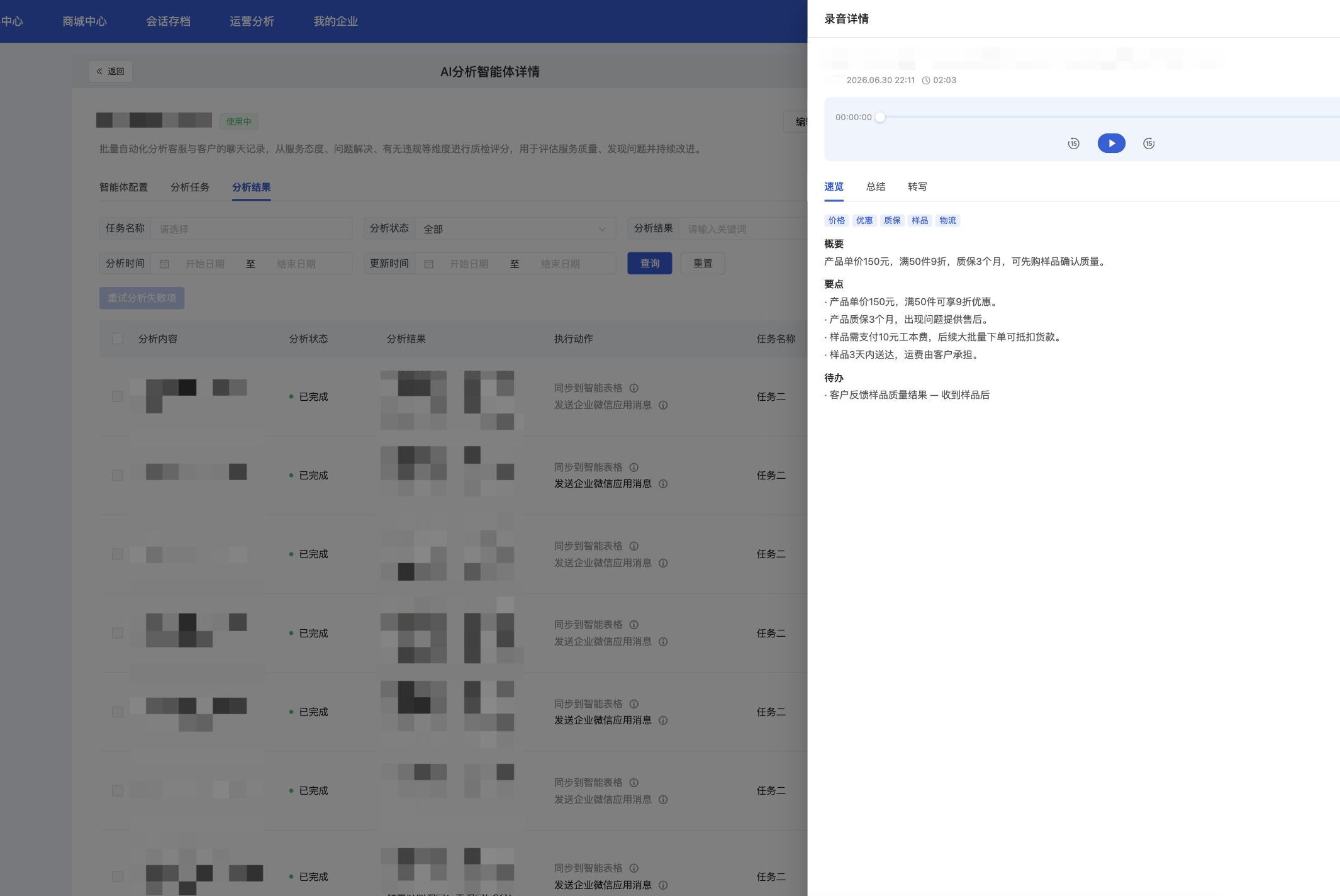The image size is (1340, 896).
Task: Switch to the 总结 tab
Action: 876,186
